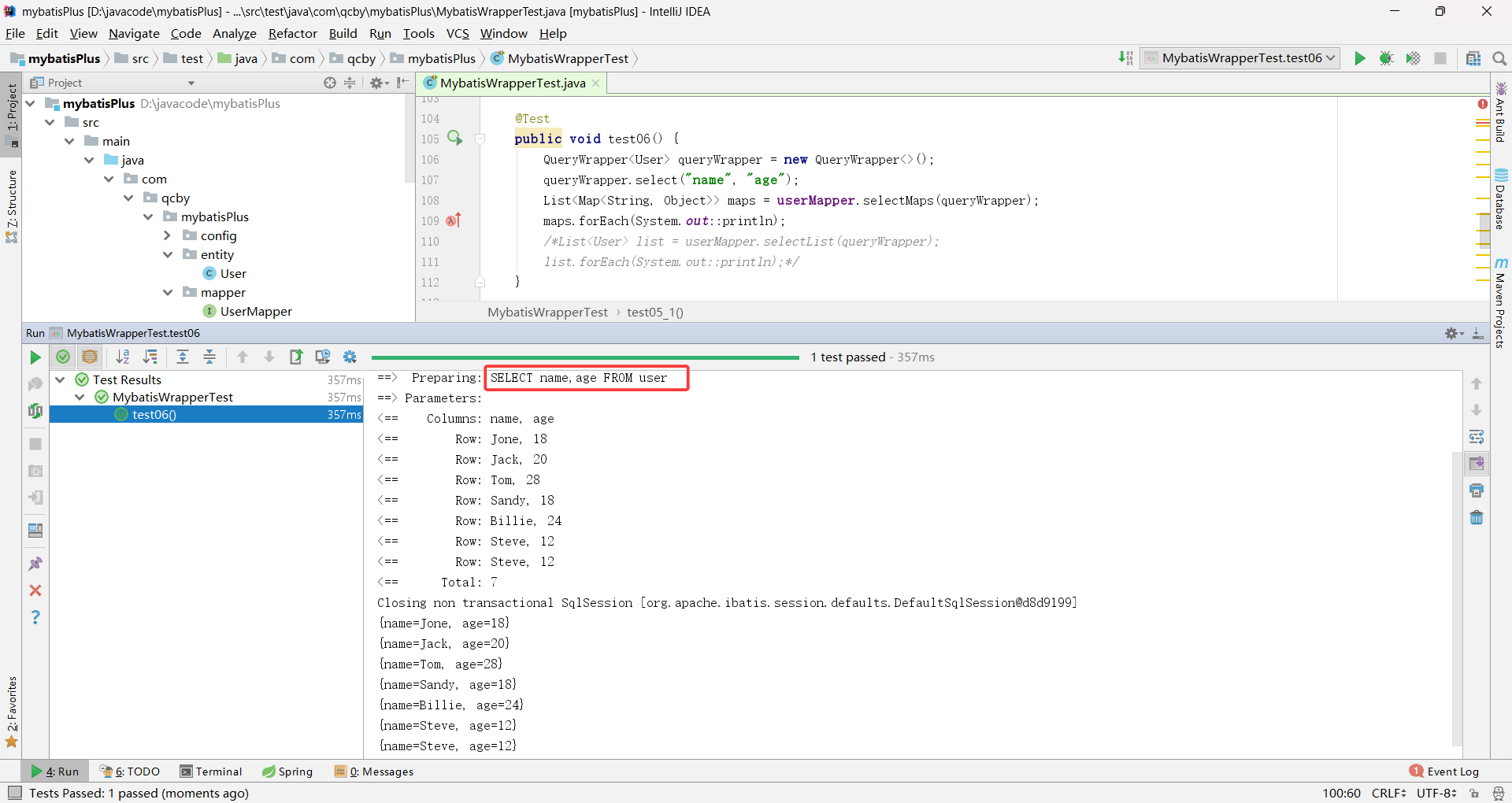The width and height of the screenshot is (1512, 803).
Task: Run MybatisWrapperTest.test06 from main toolbar
Action: click(1360, 58)
